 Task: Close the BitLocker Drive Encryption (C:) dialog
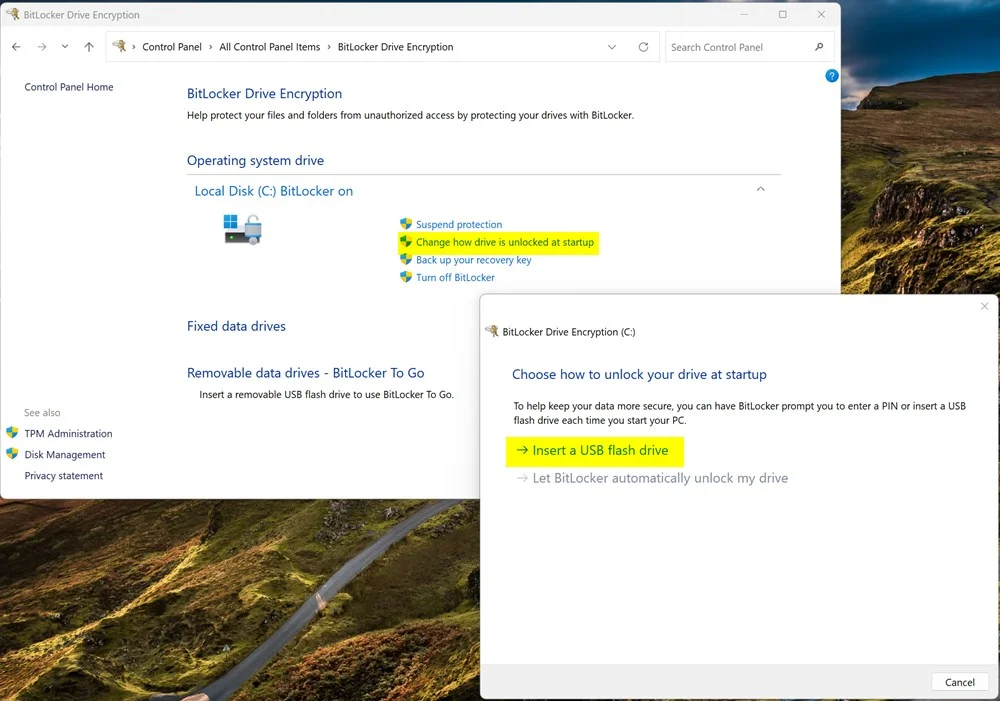click(984, 307)
